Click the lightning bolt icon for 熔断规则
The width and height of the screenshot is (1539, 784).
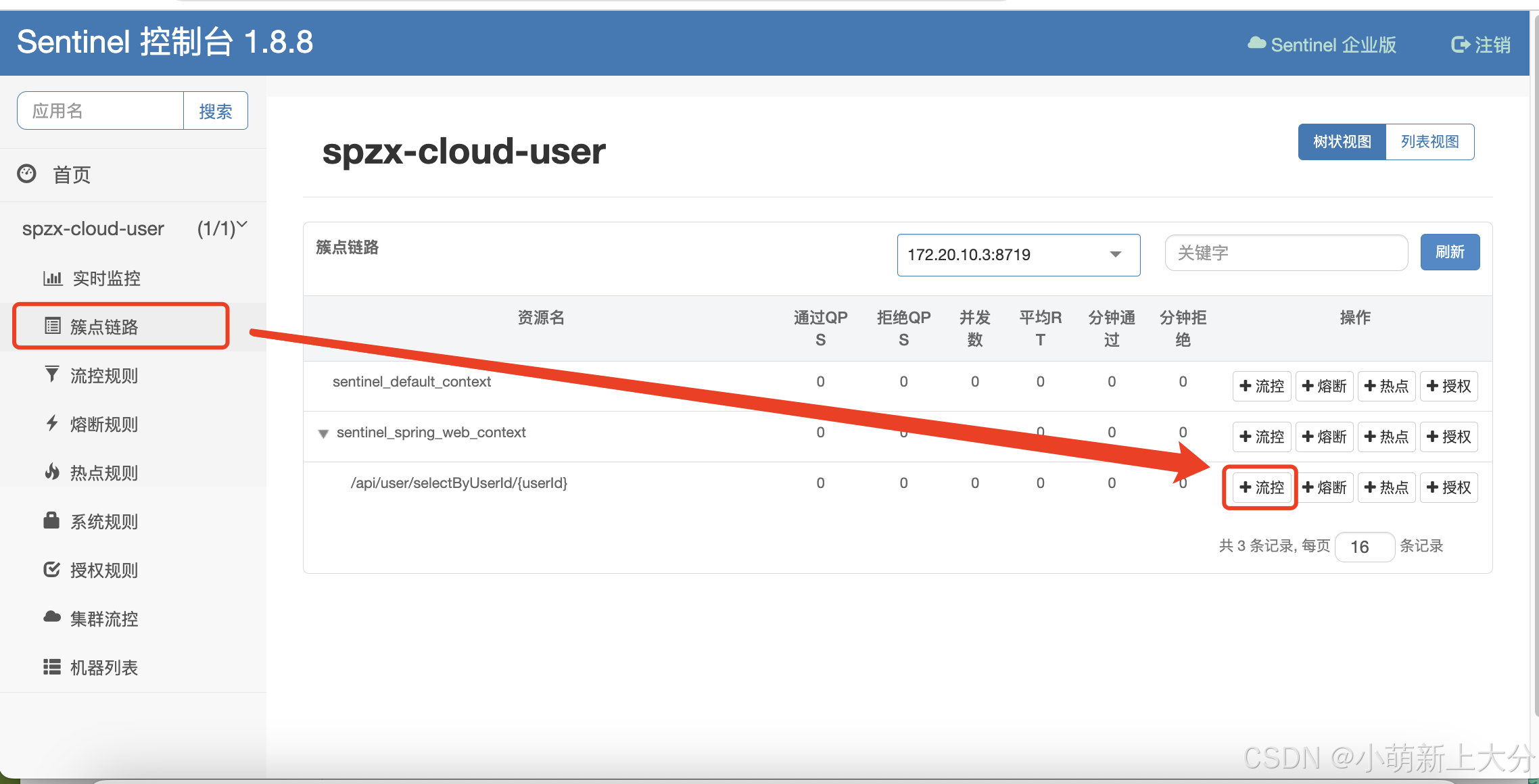point(51,423)
